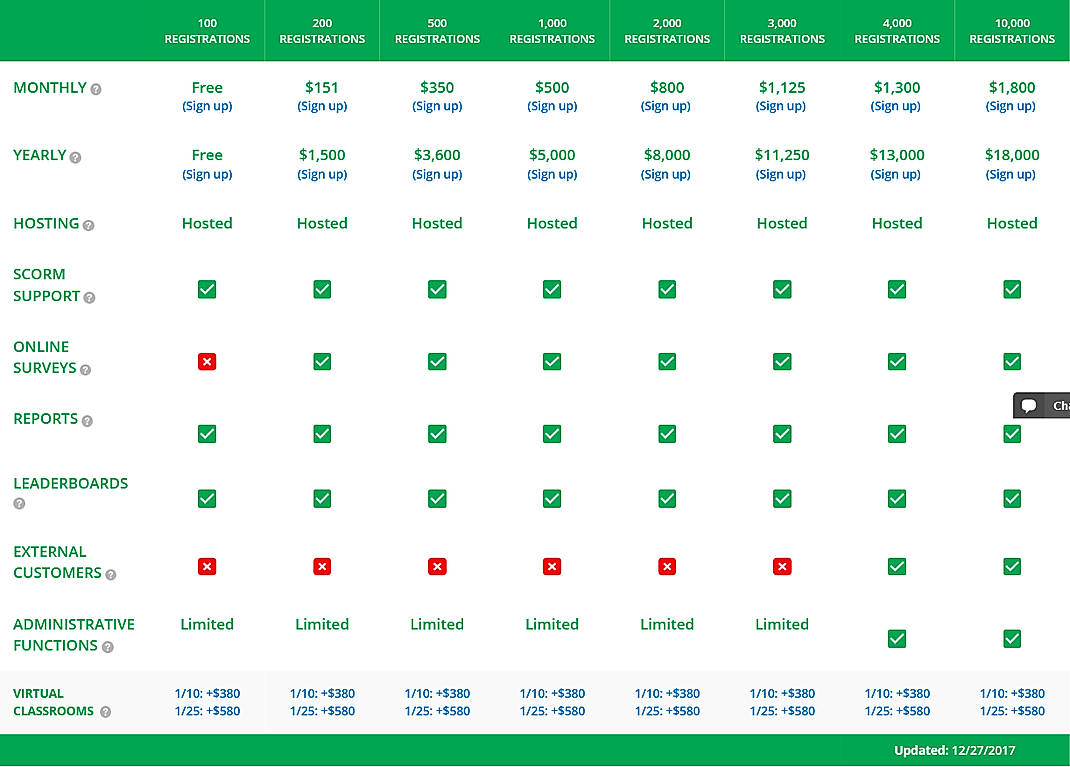Select the 10,000 REGISTRATIONS column header
The height and width of the screenshot is (767, 1070).
click(1012, 30)
